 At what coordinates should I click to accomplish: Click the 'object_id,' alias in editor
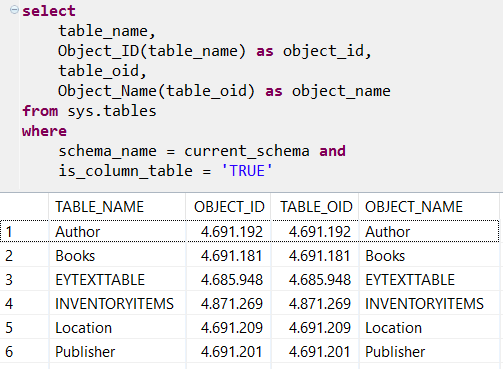tap(327, 51)
